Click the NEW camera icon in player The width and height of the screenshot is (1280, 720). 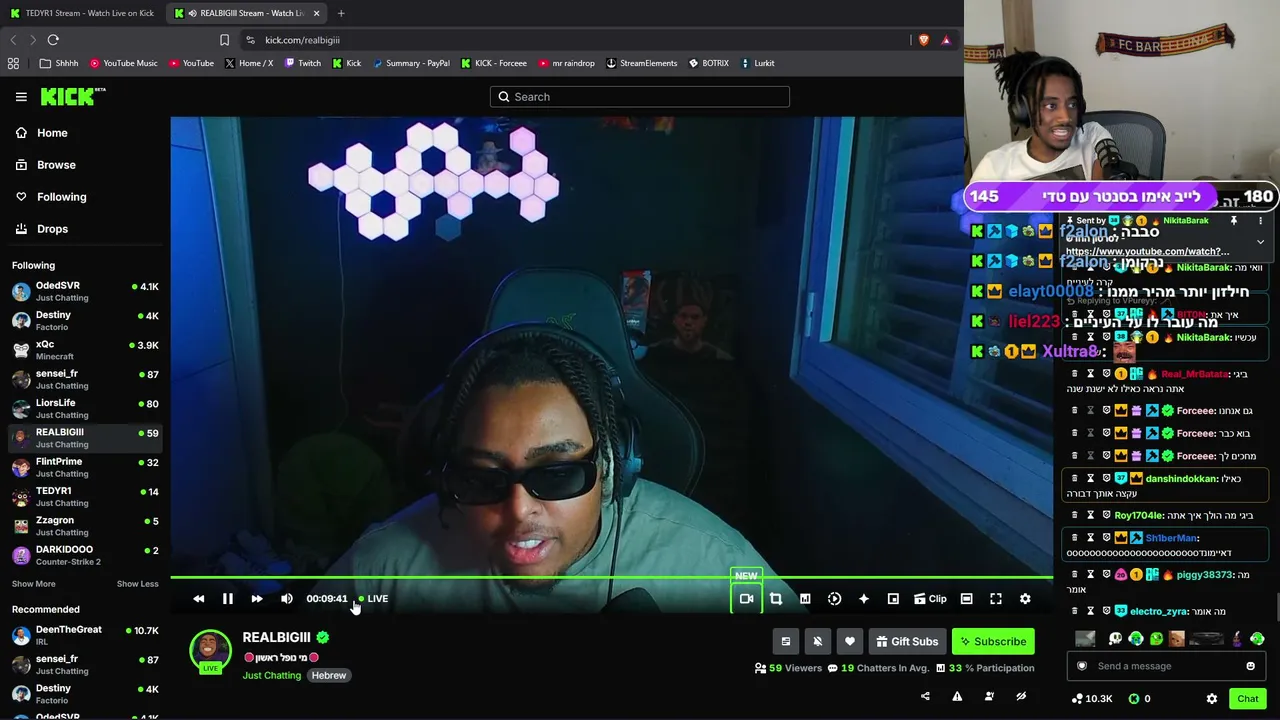coord(746,599)
